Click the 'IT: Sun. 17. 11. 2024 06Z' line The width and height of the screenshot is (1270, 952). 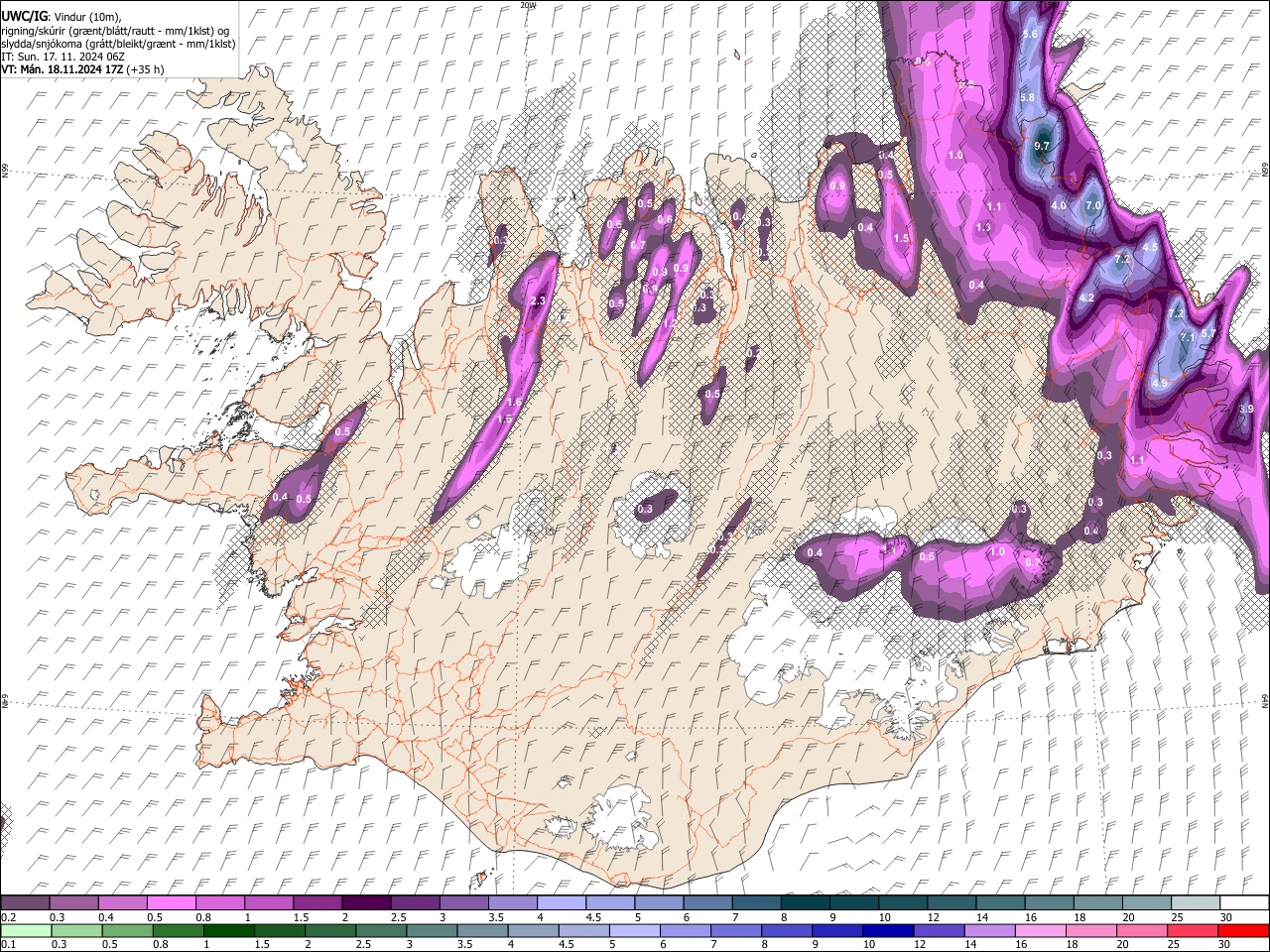(63, 57)
